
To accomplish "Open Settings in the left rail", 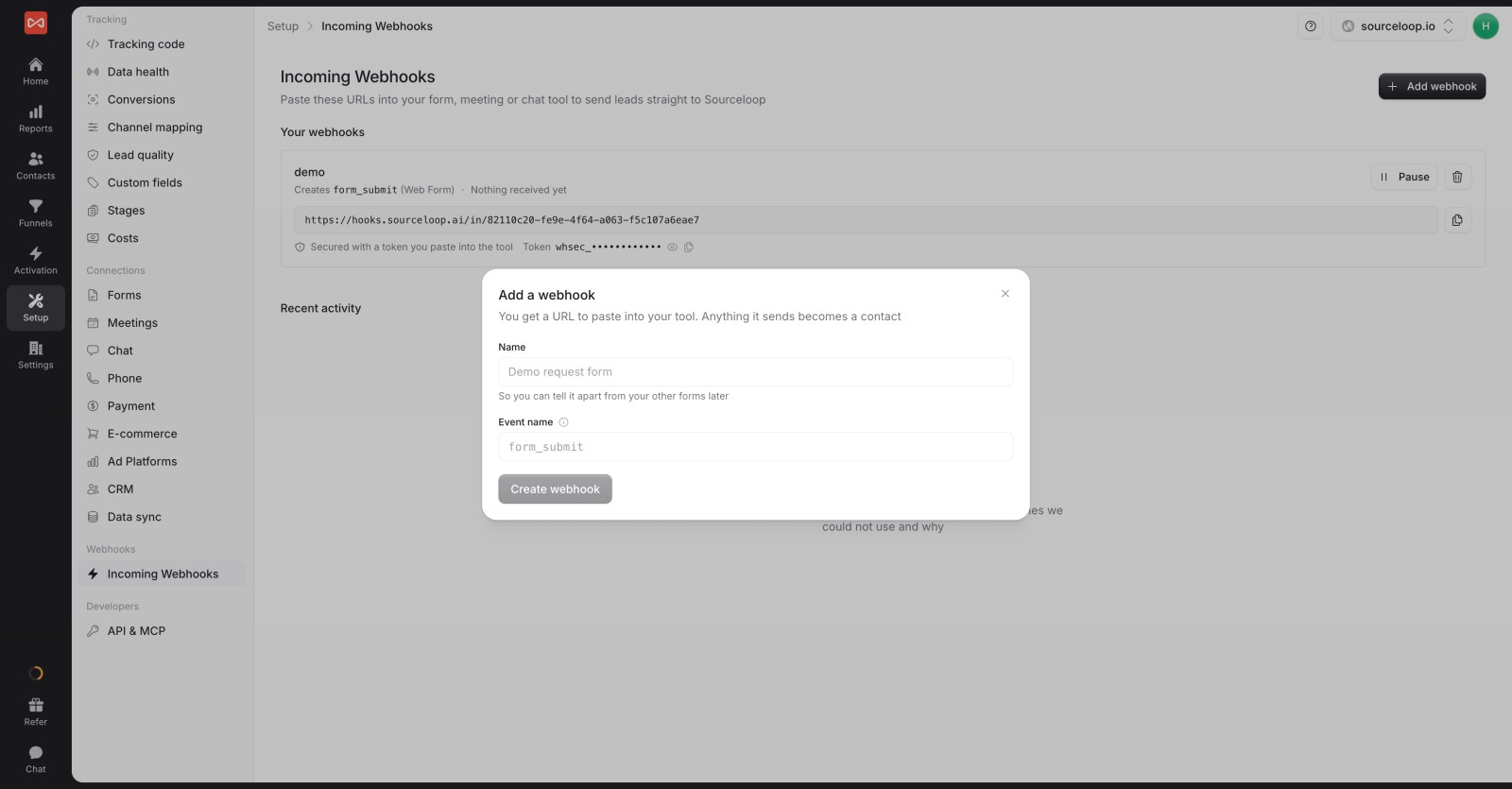I will click(36, 354).
